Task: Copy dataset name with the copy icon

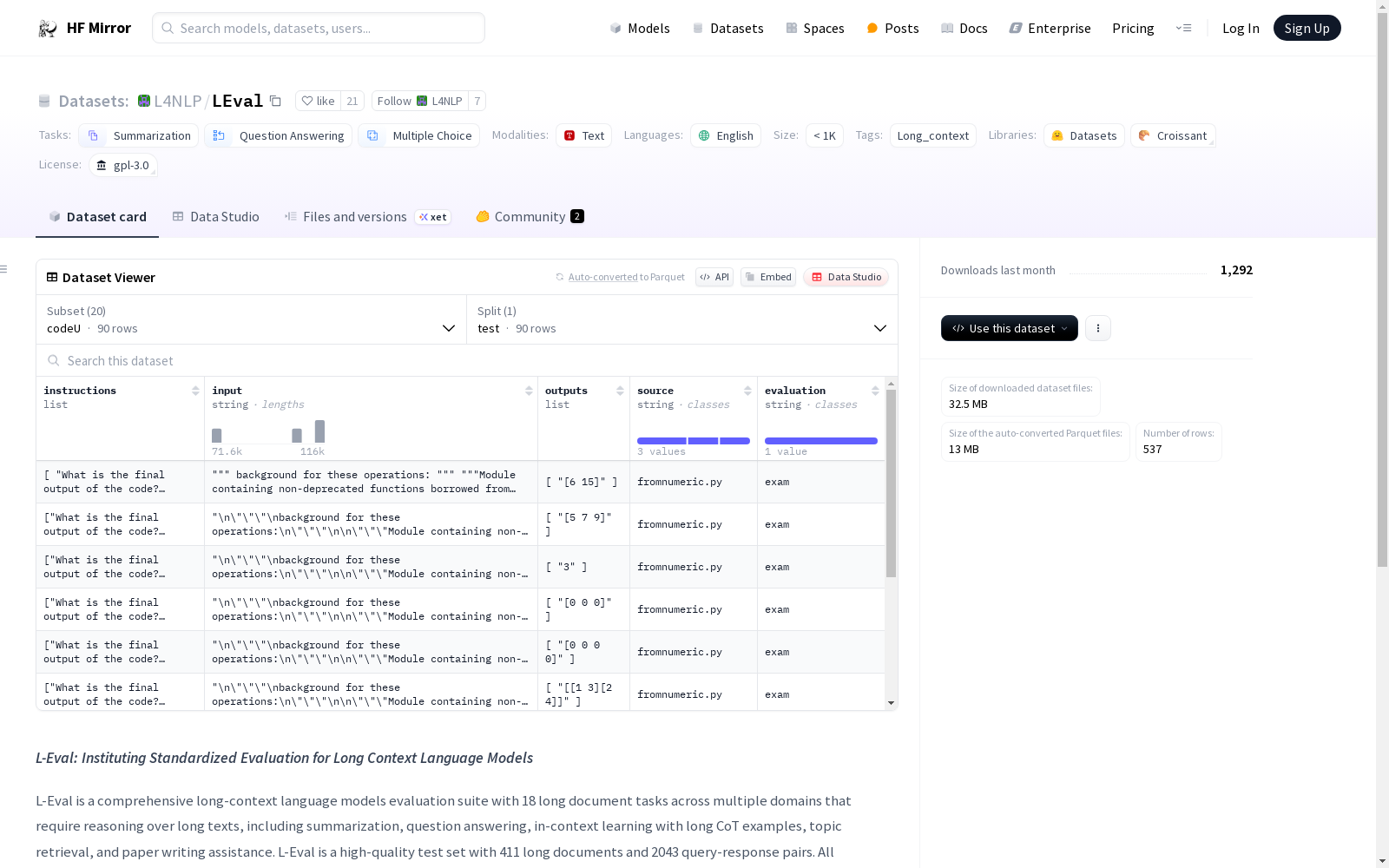Action: [275, 101]
